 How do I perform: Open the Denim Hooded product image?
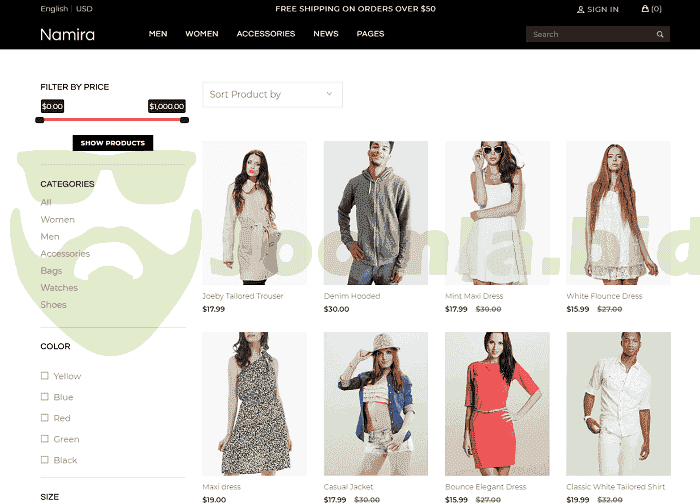(x=375, y=212)
